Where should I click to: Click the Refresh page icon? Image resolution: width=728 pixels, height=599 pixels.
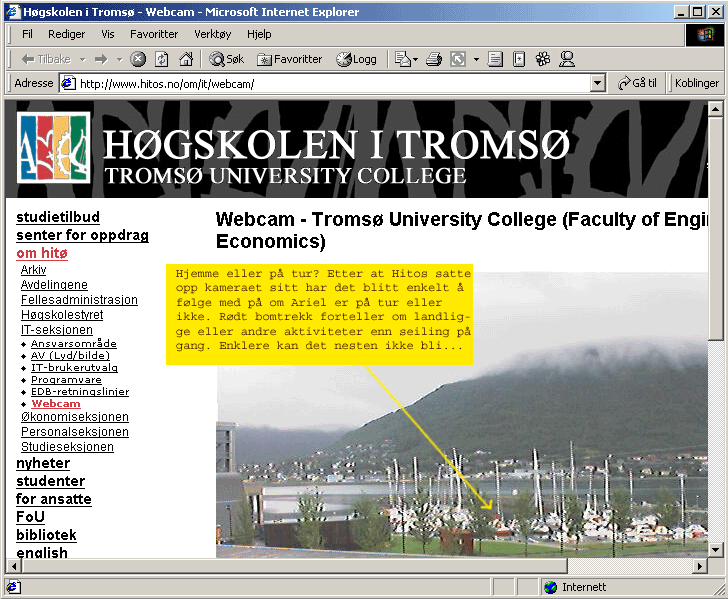pos(161,59)
